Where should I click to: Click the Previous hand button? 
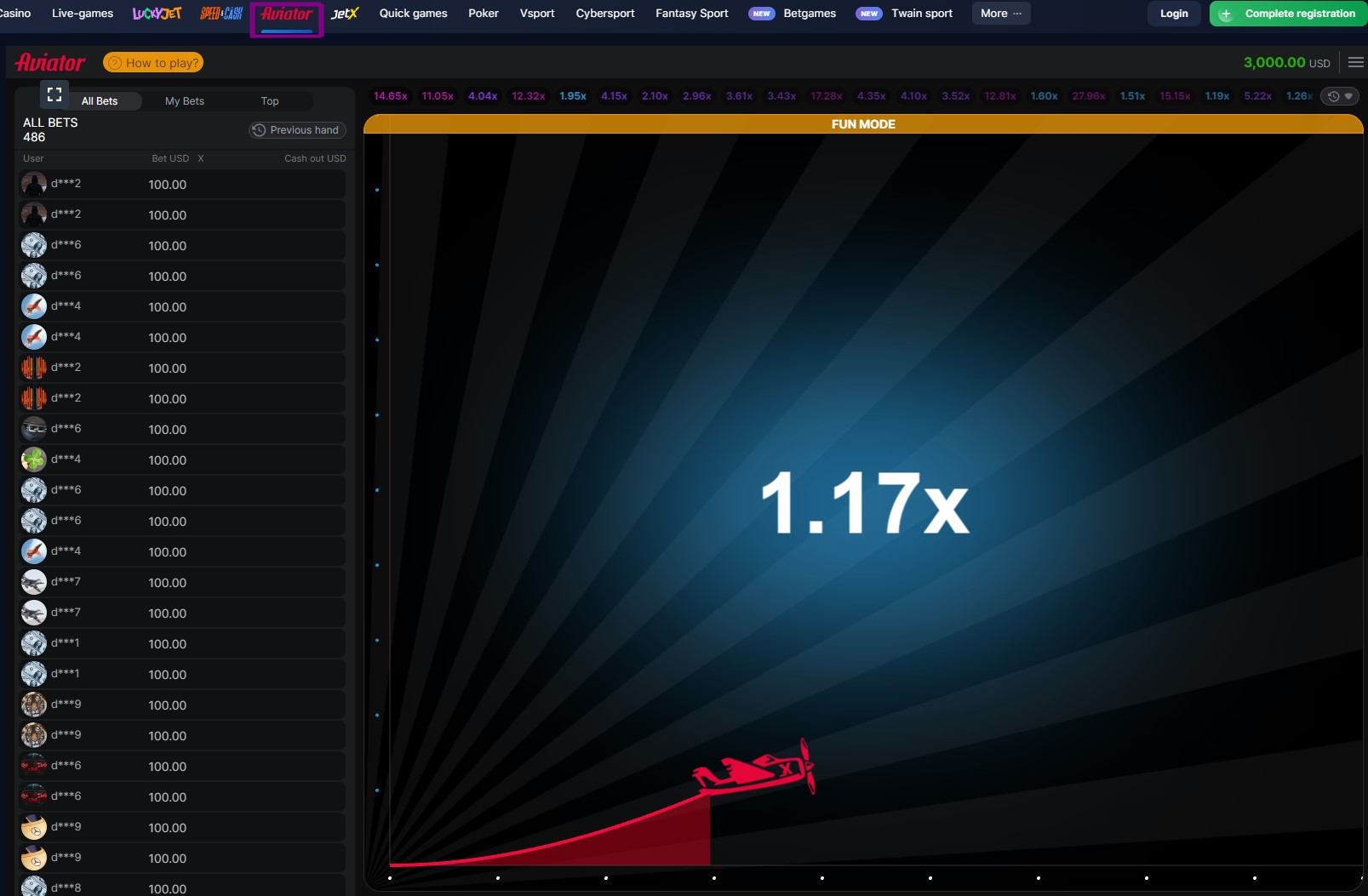pyautogui.click(x=297, y=130)
